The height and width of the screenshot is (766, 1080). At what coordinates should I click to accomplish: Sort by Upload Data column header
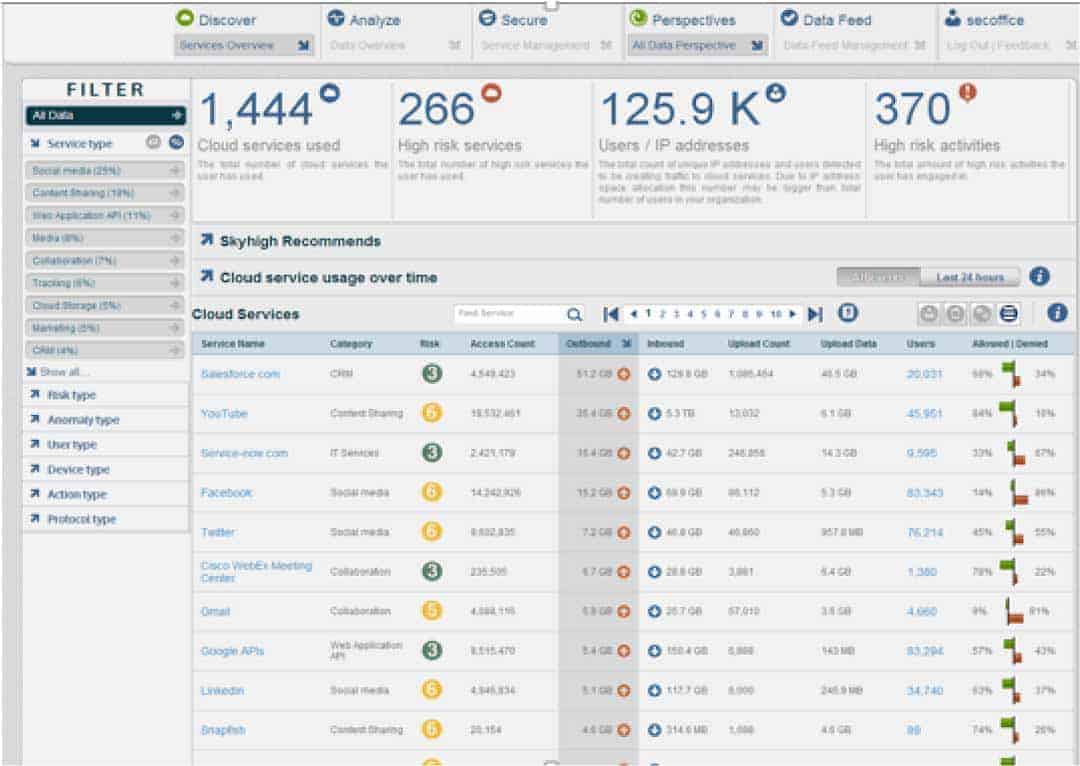[848, 344]
